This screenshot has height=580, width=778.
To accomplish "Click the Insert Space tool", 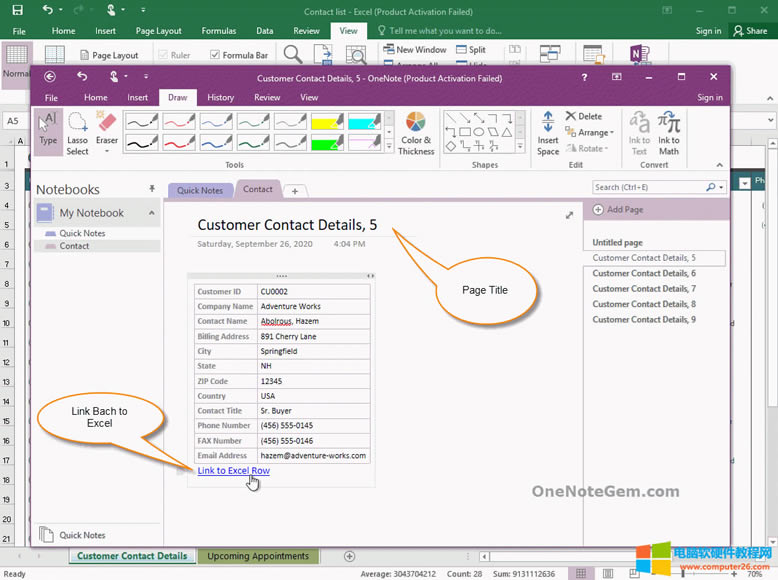I will [548, 133].
